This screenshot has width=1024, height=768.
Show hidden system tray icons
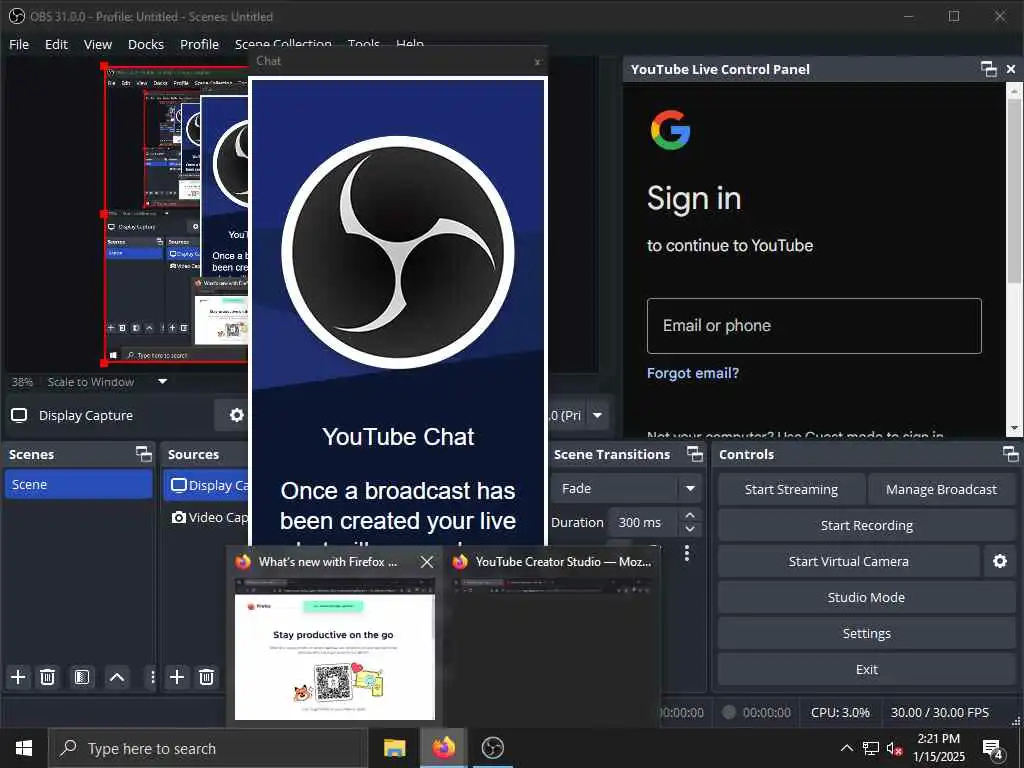tap(846, 749)
